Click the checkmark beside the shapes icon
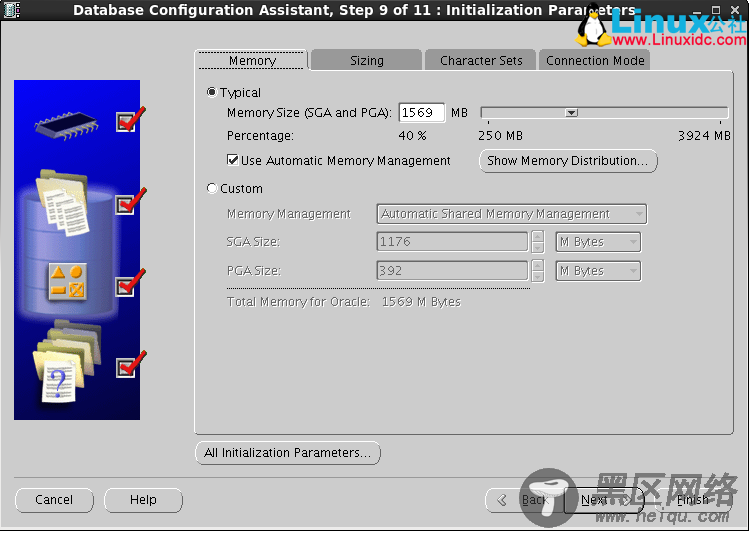This screenshot has height=533, width=751. point(130,283)
